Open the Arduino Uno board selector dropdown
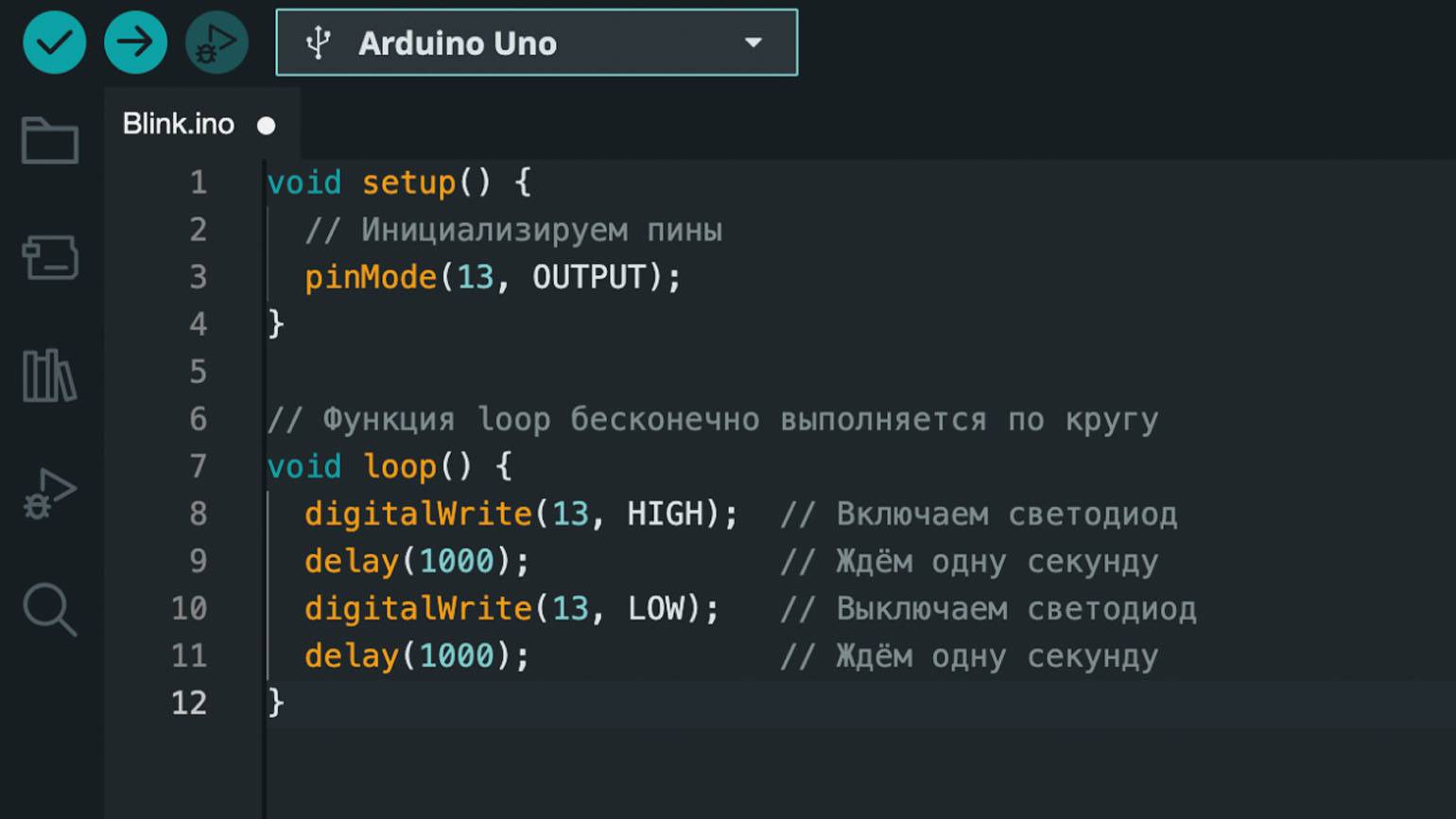 [x=537, y=43]
